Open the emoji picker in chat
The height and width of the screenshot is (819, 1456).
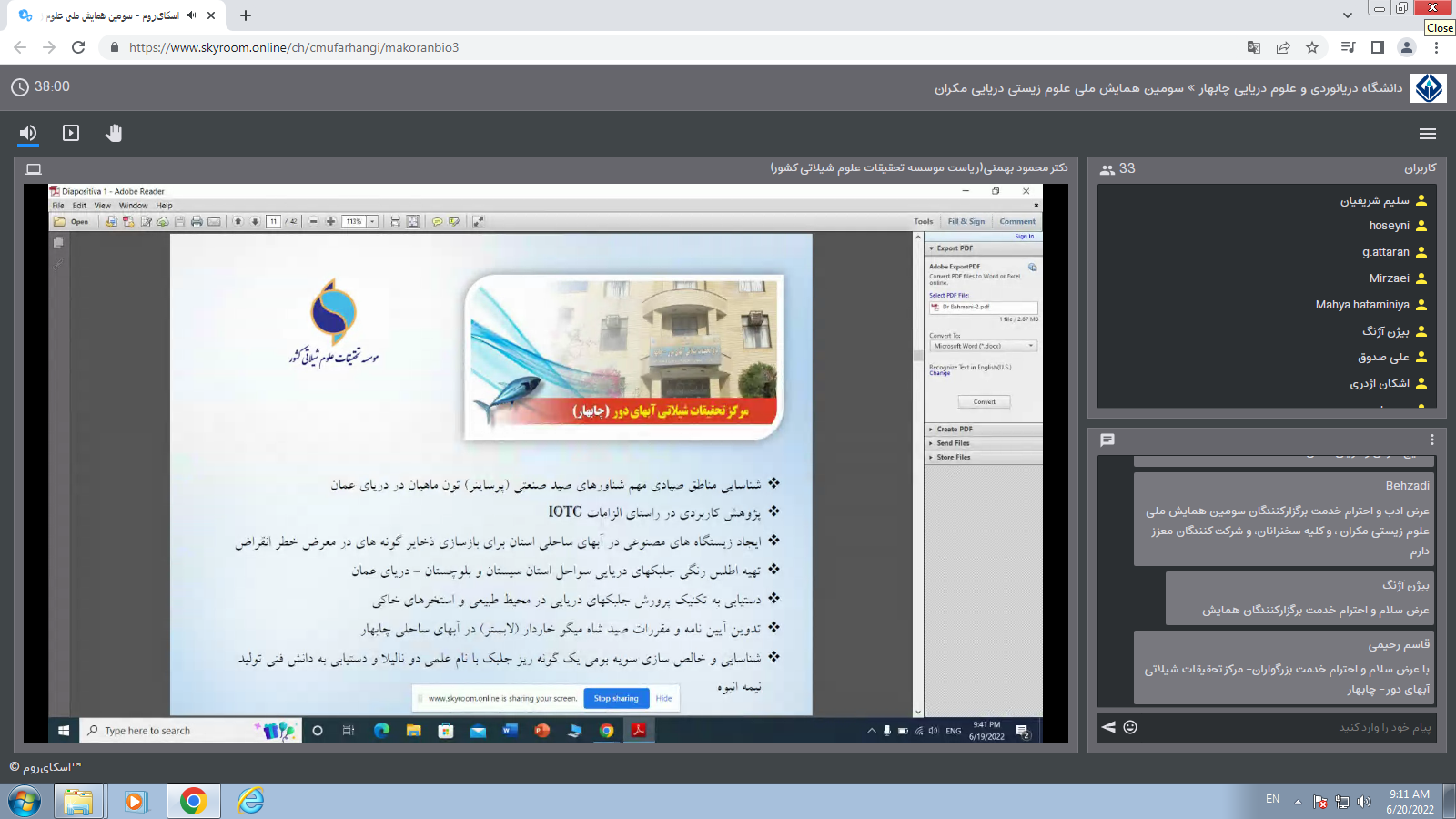pyautogui.click(x=1130, y=727)
